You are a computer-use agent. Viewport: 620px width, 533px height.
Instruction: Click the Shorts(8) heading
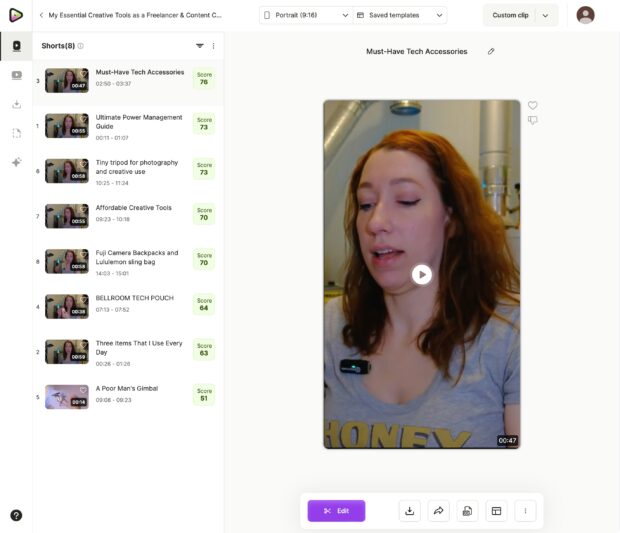tap(58, 46)
